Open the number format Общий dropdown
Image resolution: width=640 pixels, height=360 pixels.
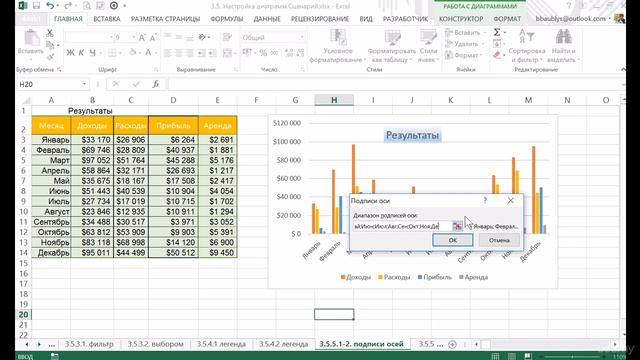[302, 38]
